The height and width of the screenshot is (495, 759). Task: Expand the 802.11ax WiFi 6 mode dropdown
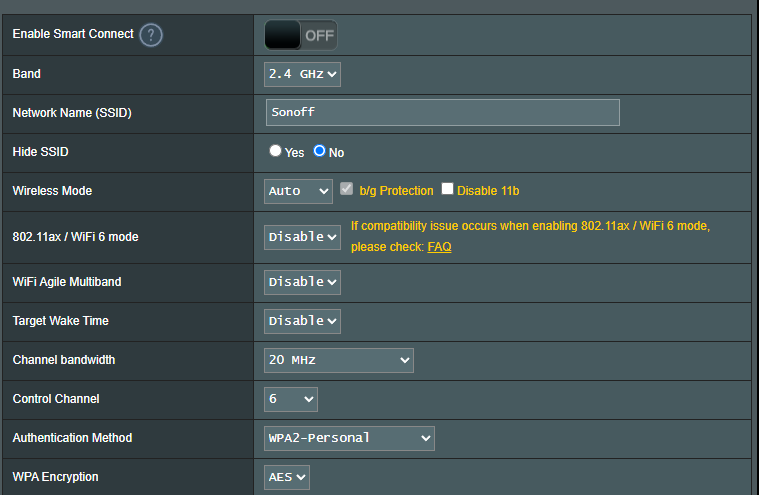[302, 237]
